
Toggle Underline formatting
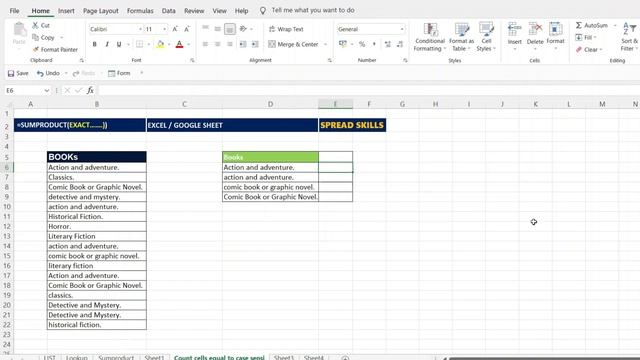point(119,44)
